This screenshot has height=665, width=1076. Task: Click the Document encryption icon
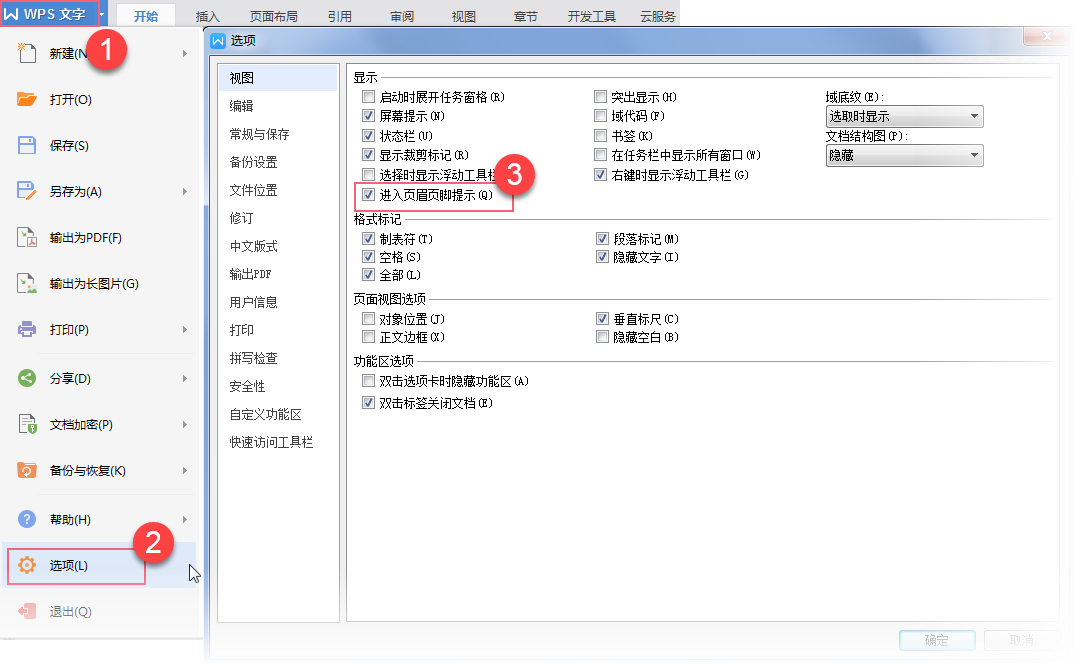[x=27, y=424]
